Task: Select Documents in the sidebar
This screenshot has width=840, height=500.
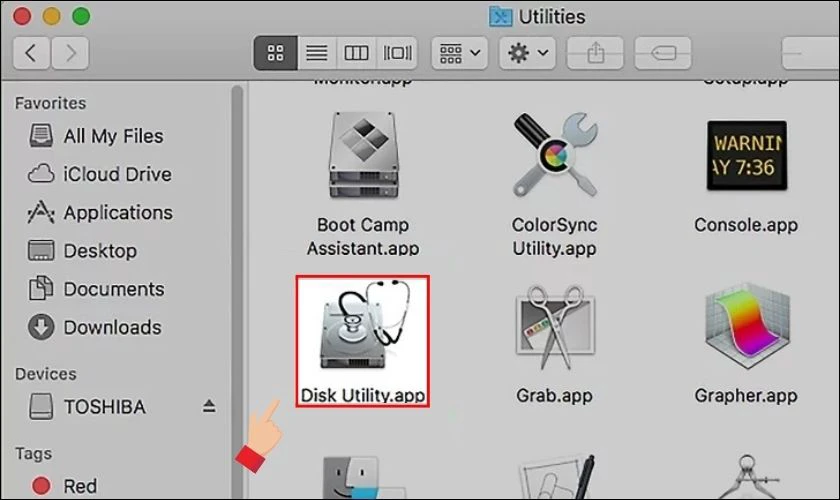Action: click(96, 289)
